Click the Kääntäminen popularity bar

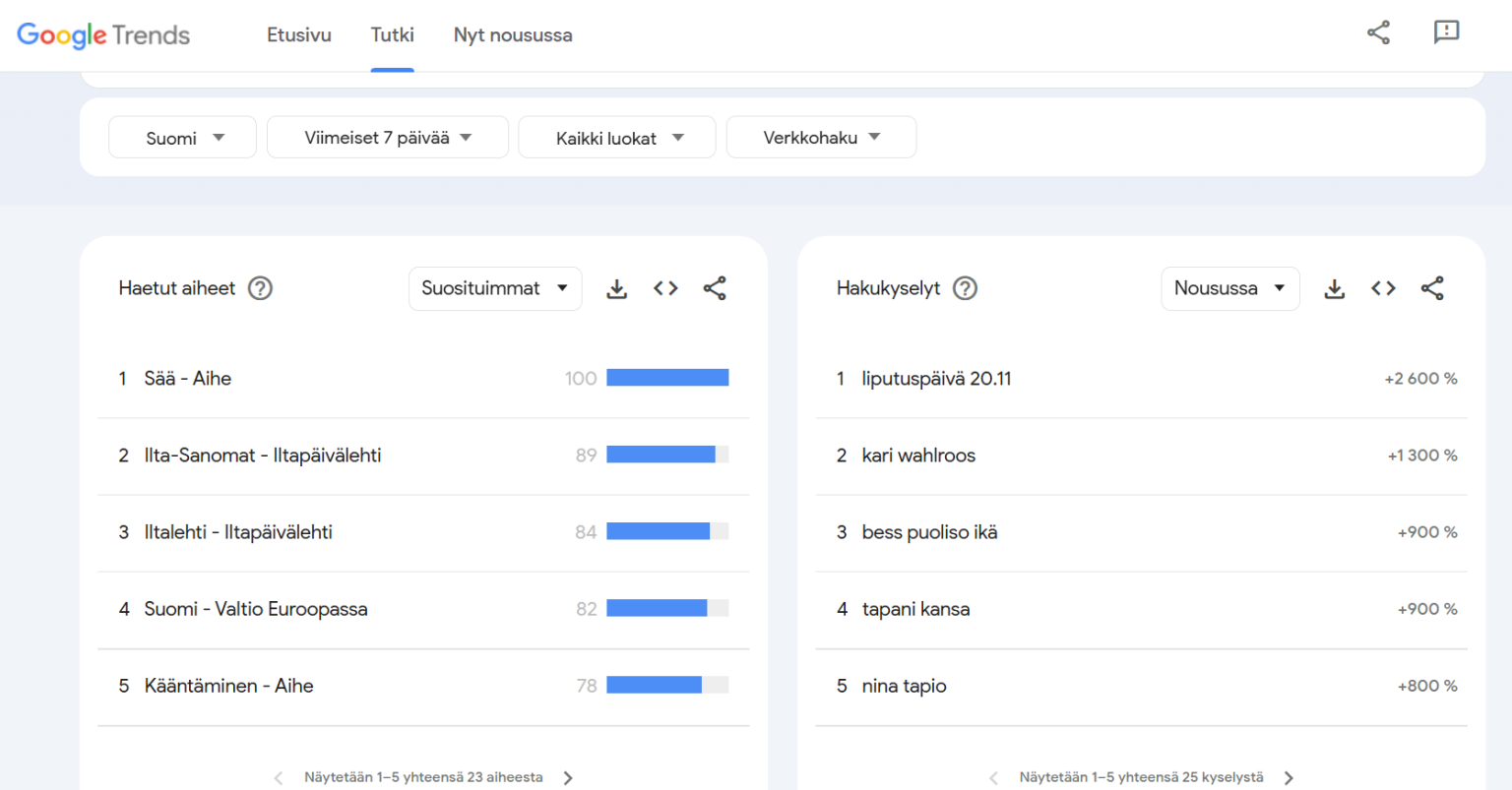667,685
